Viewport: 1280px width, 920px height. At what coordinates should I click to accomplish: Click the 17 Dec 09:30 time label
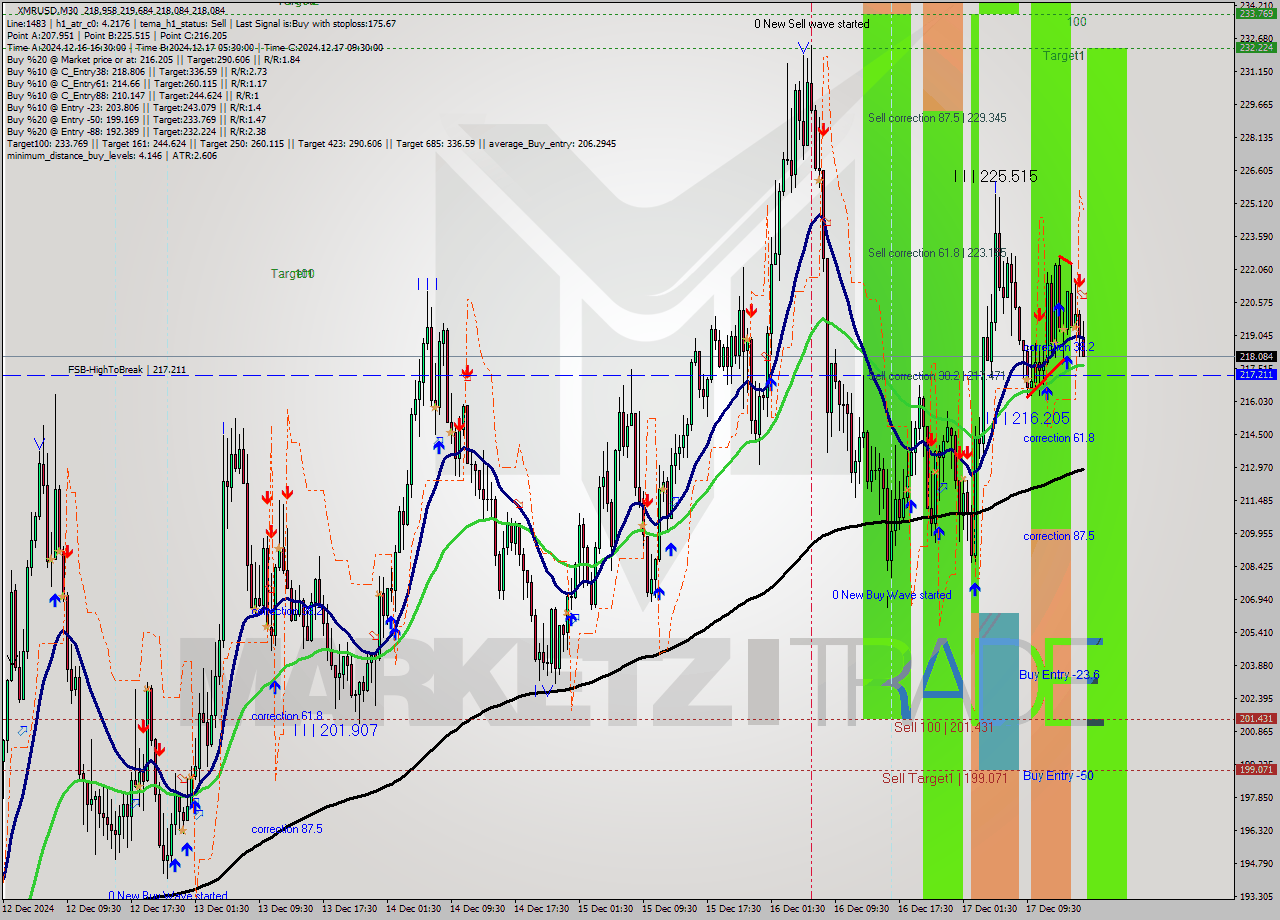[1053, 909]
